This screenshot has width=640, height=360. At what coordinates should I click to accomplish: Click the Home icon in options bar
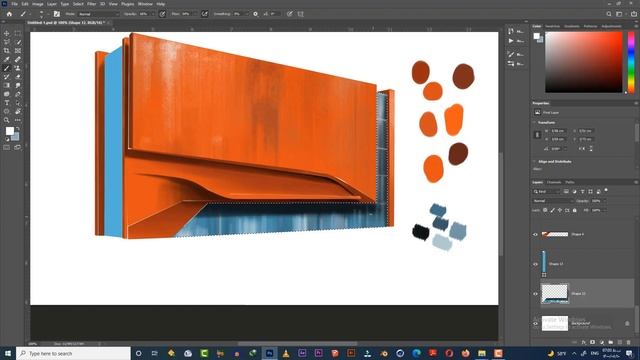[x=9, y=14]
